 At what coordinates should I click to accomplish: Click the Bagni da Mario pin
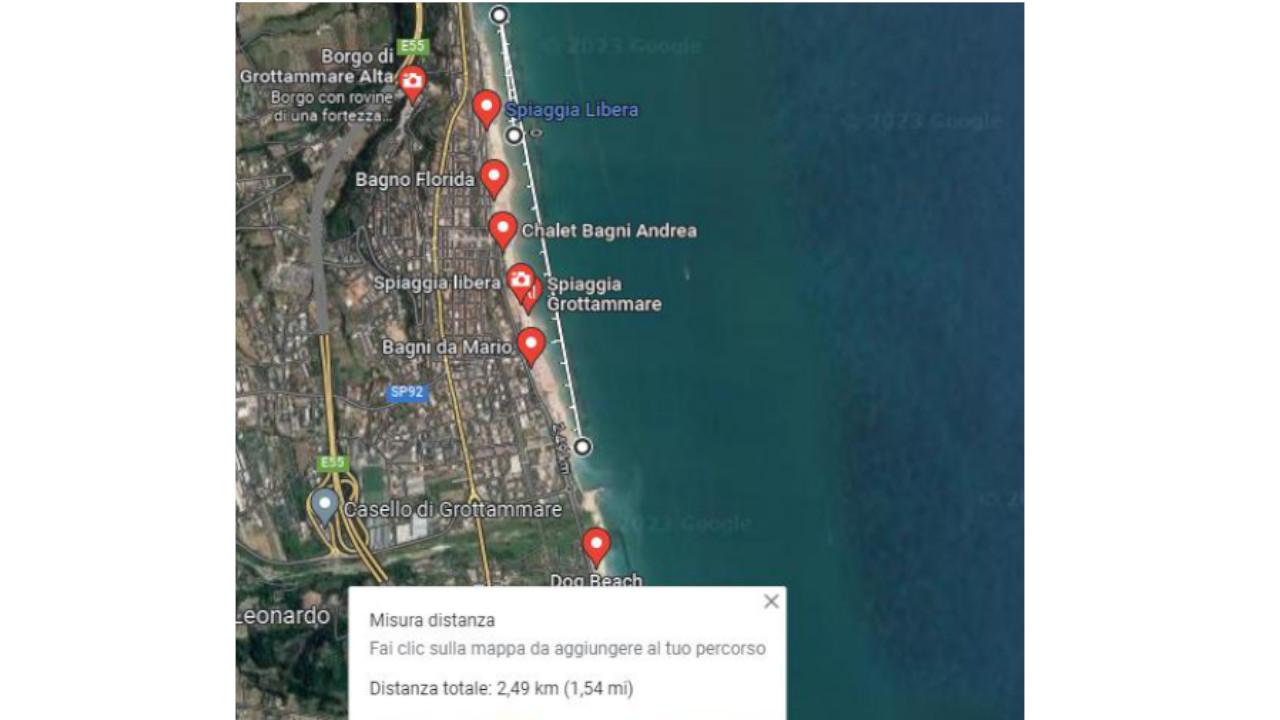pos(531,346)
